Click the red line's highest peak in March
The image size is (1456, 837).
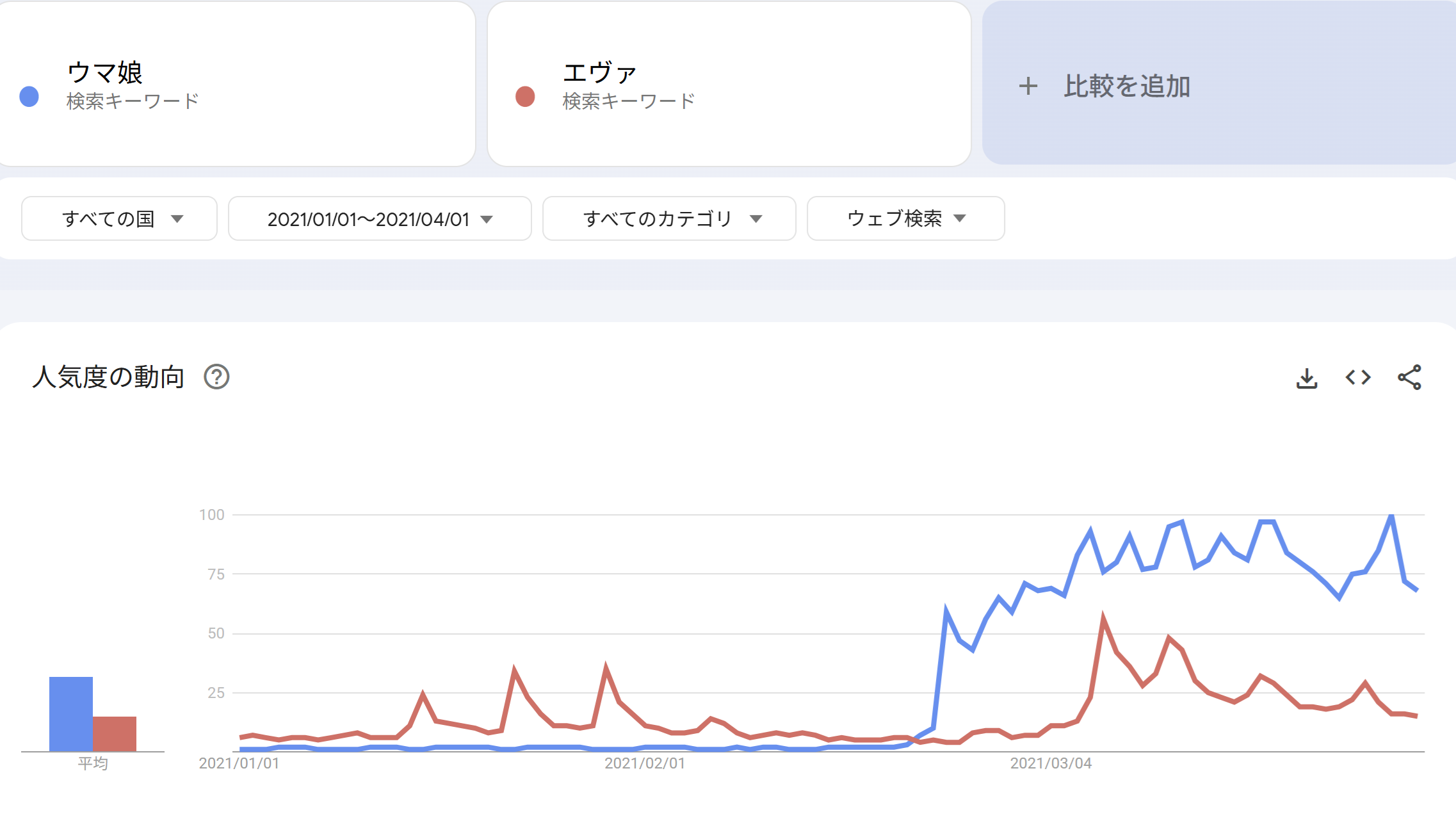tap(1103, 617)
